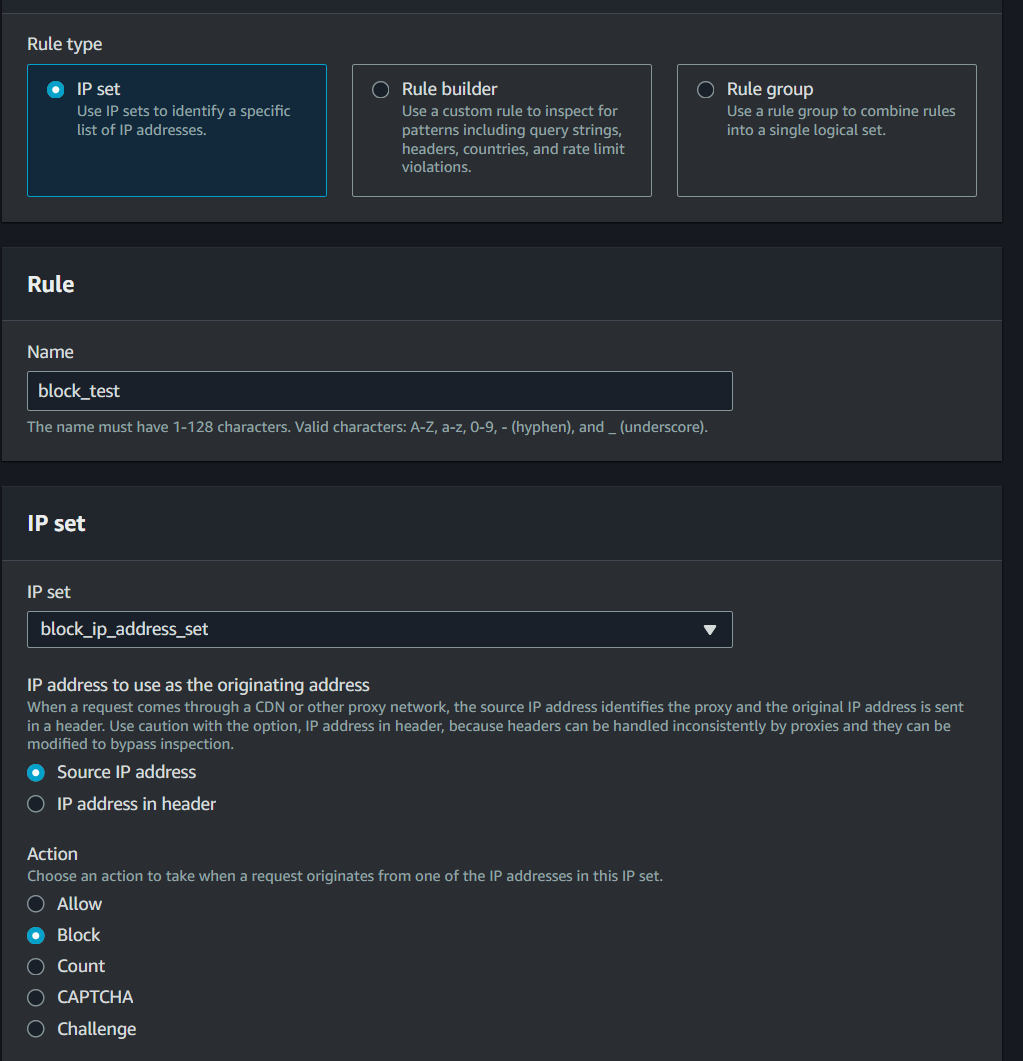This screenshot has width=1023, height=1061.
Task: Select the Challenge action
Action: pyautogui.click(x=35, y=1028)
